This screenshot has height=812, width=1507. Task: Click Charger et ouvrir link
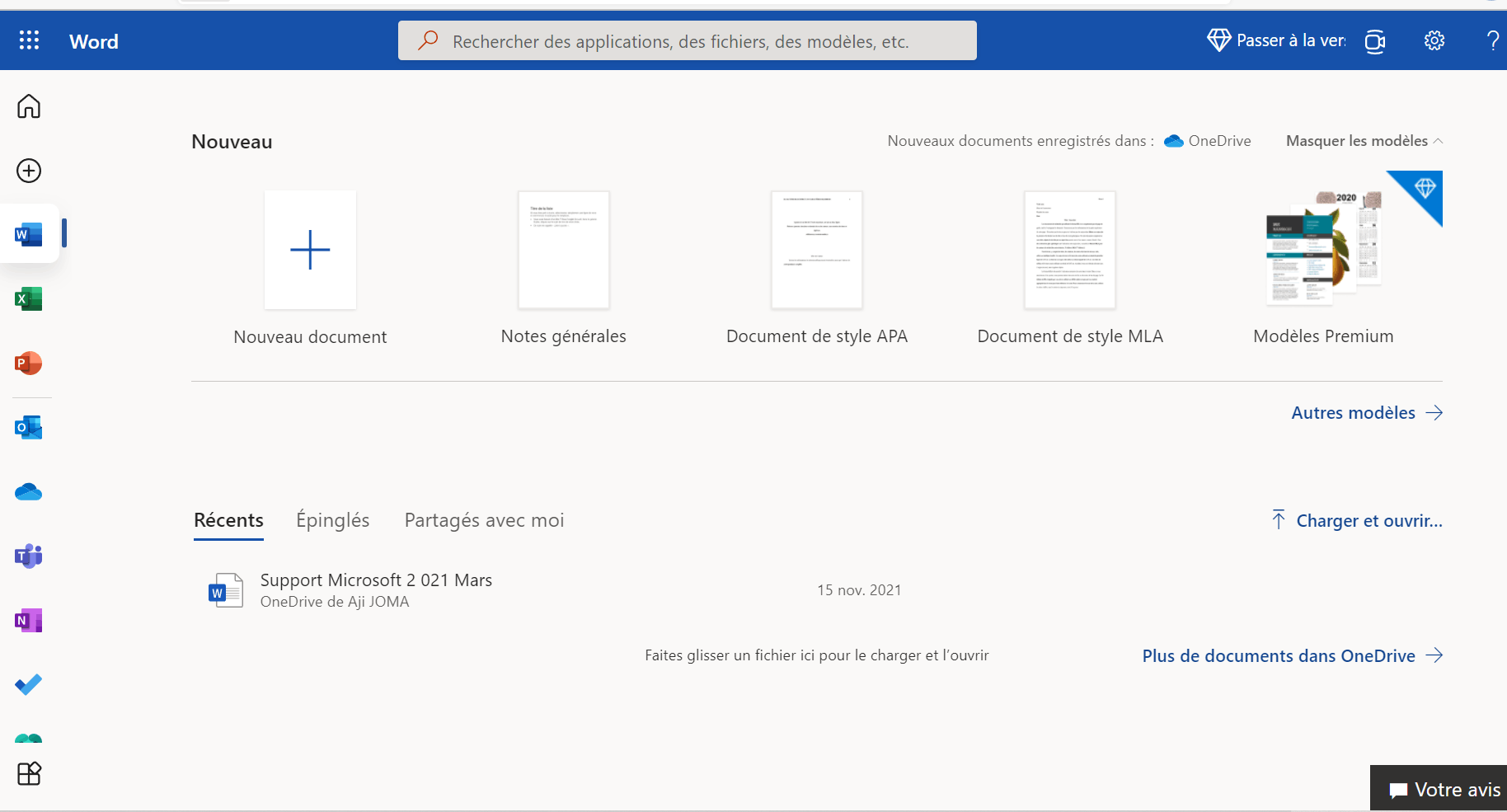pyautogui.click(x=1369, y=521)
